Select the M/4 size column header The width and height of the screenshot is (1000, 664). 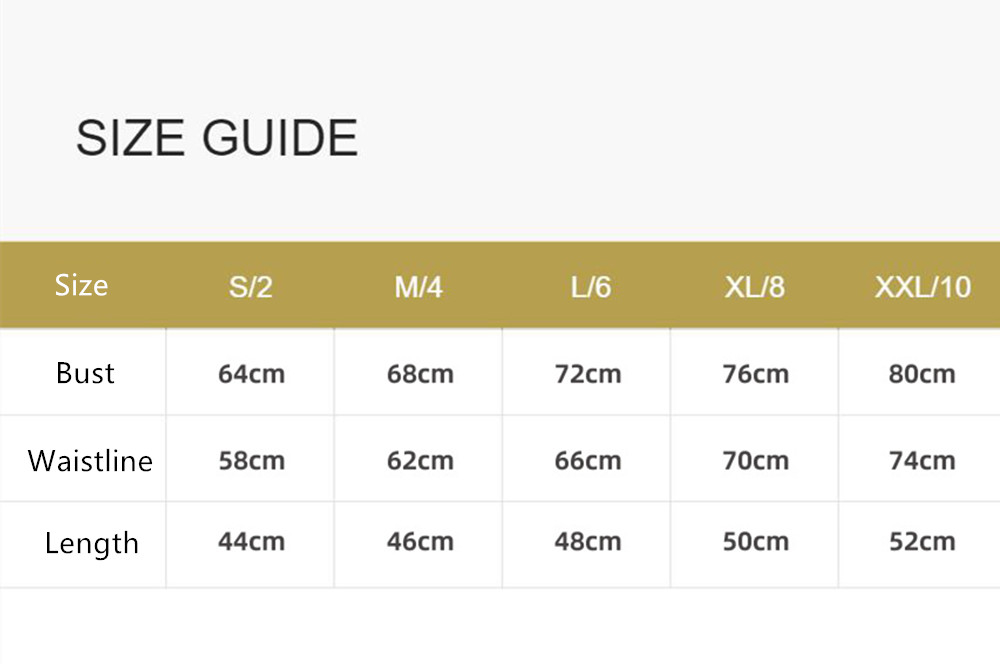pyautogui.click(x=418, y=288)
